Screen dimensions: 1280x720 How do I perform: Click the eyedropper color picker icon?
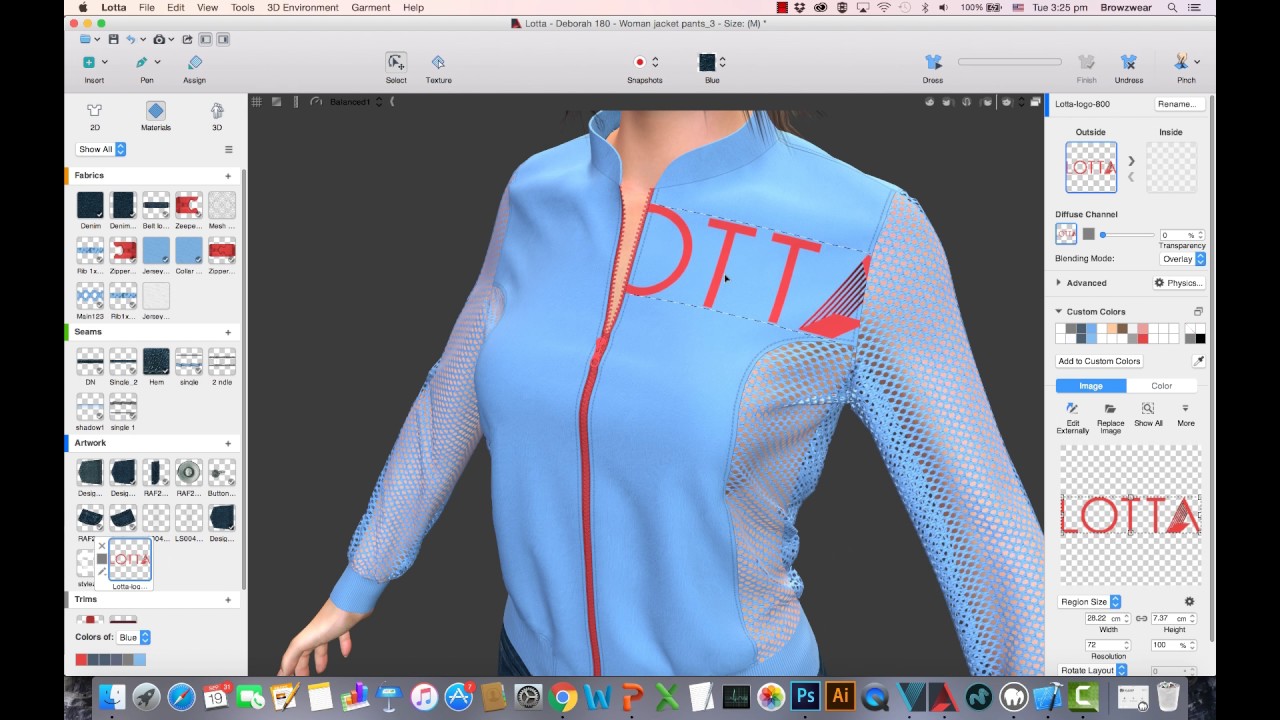[1198, 361]
